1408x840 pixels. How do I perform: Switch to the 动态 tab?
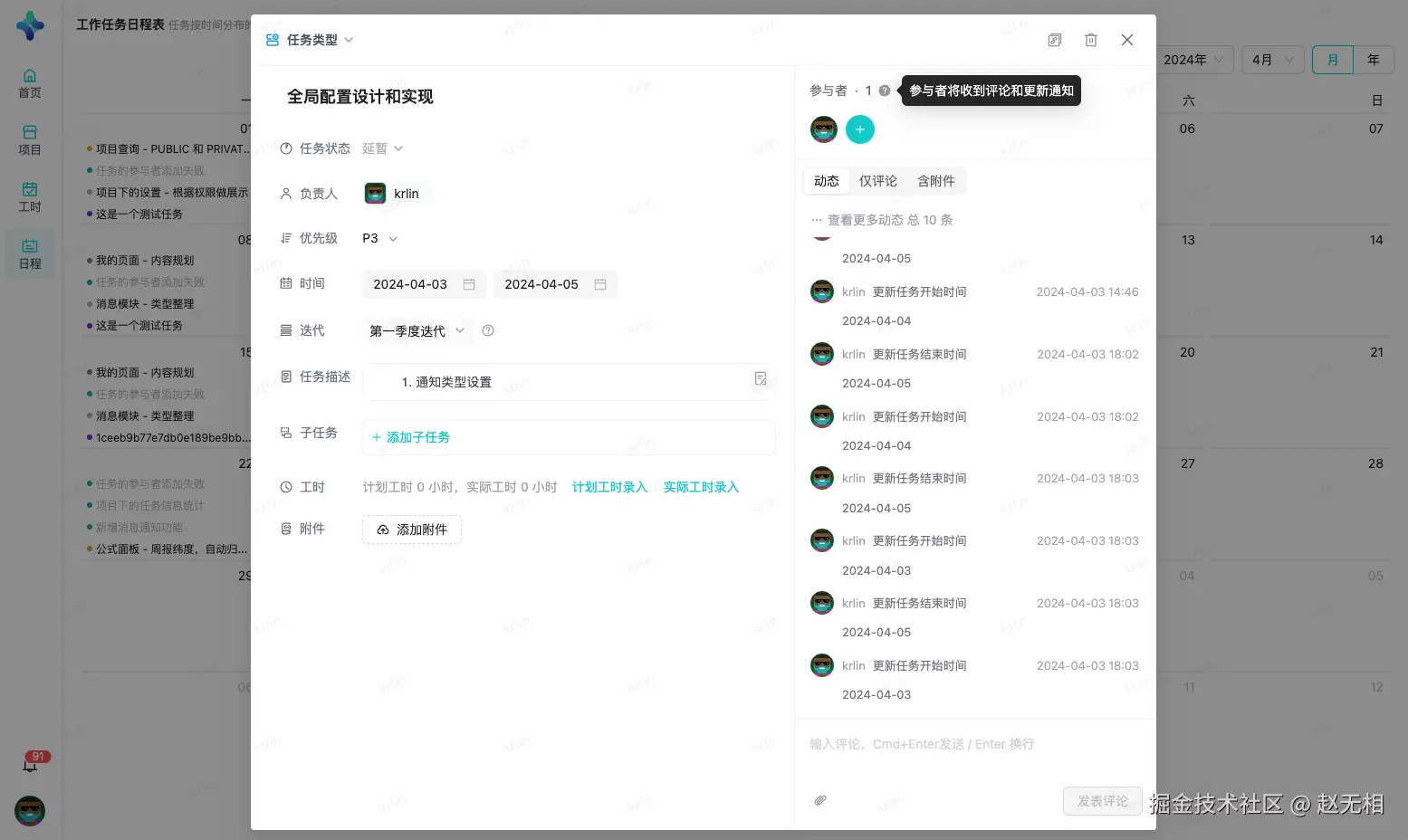(x=827, y=181)
